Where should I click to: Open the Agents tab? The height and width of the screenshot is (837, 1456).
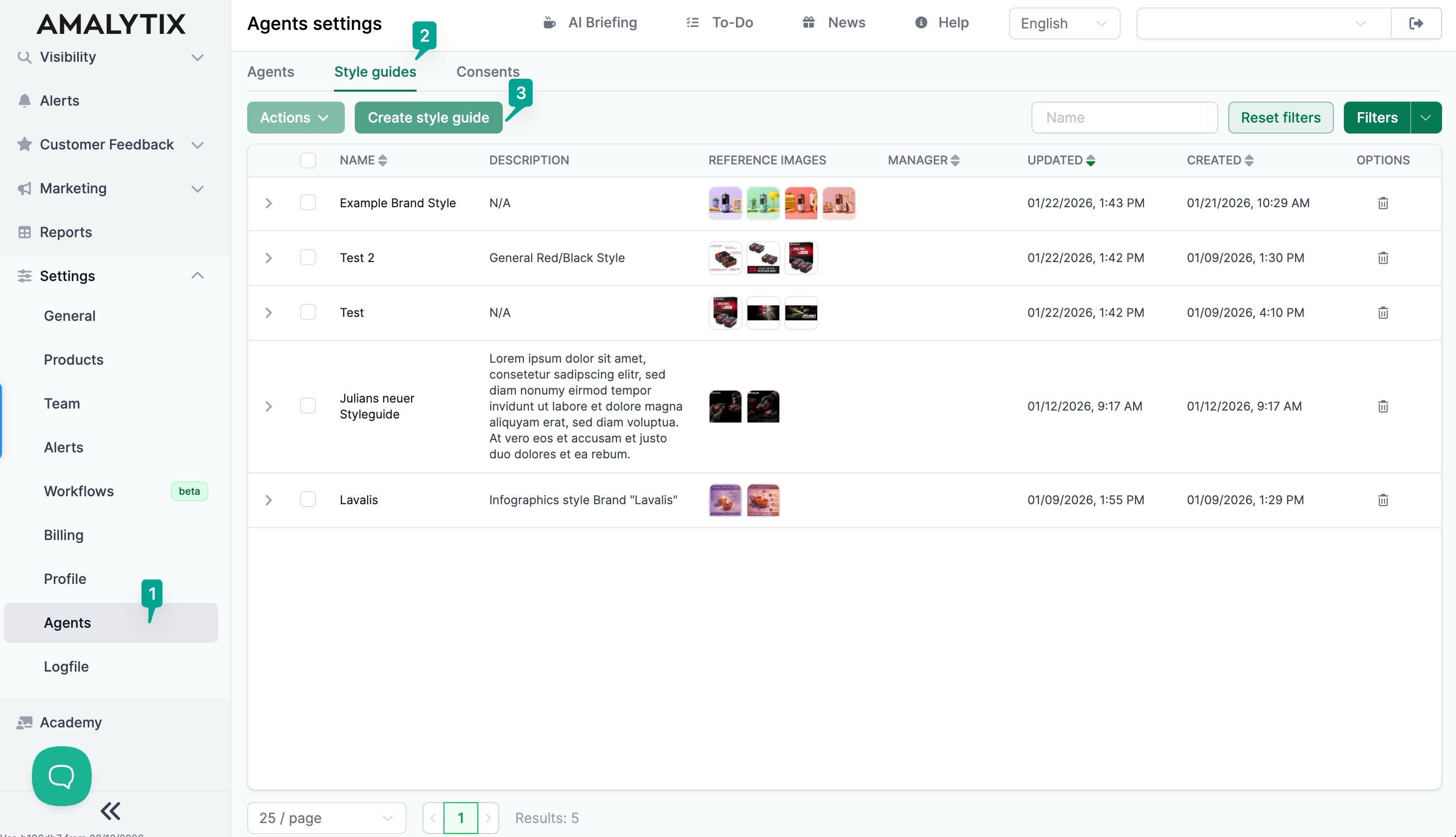tap(270, 72)
